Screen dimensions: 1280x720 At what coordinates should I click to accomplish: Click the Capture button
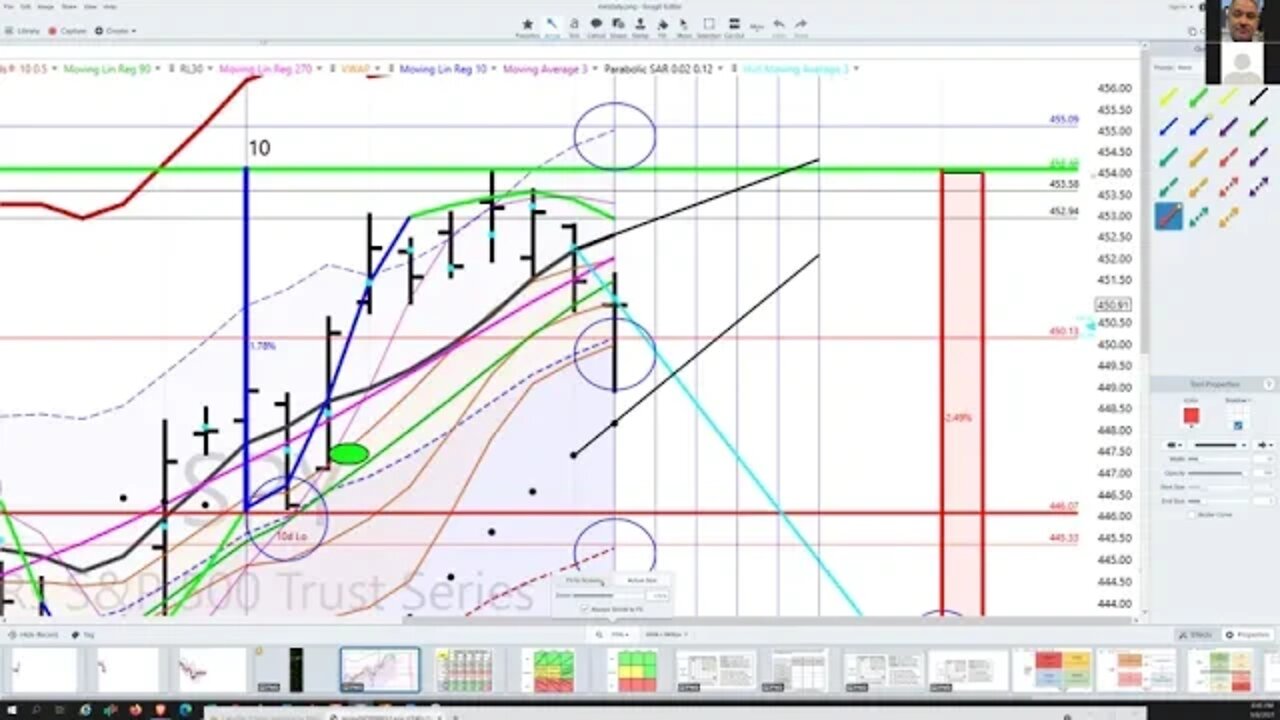coord(68,31)
